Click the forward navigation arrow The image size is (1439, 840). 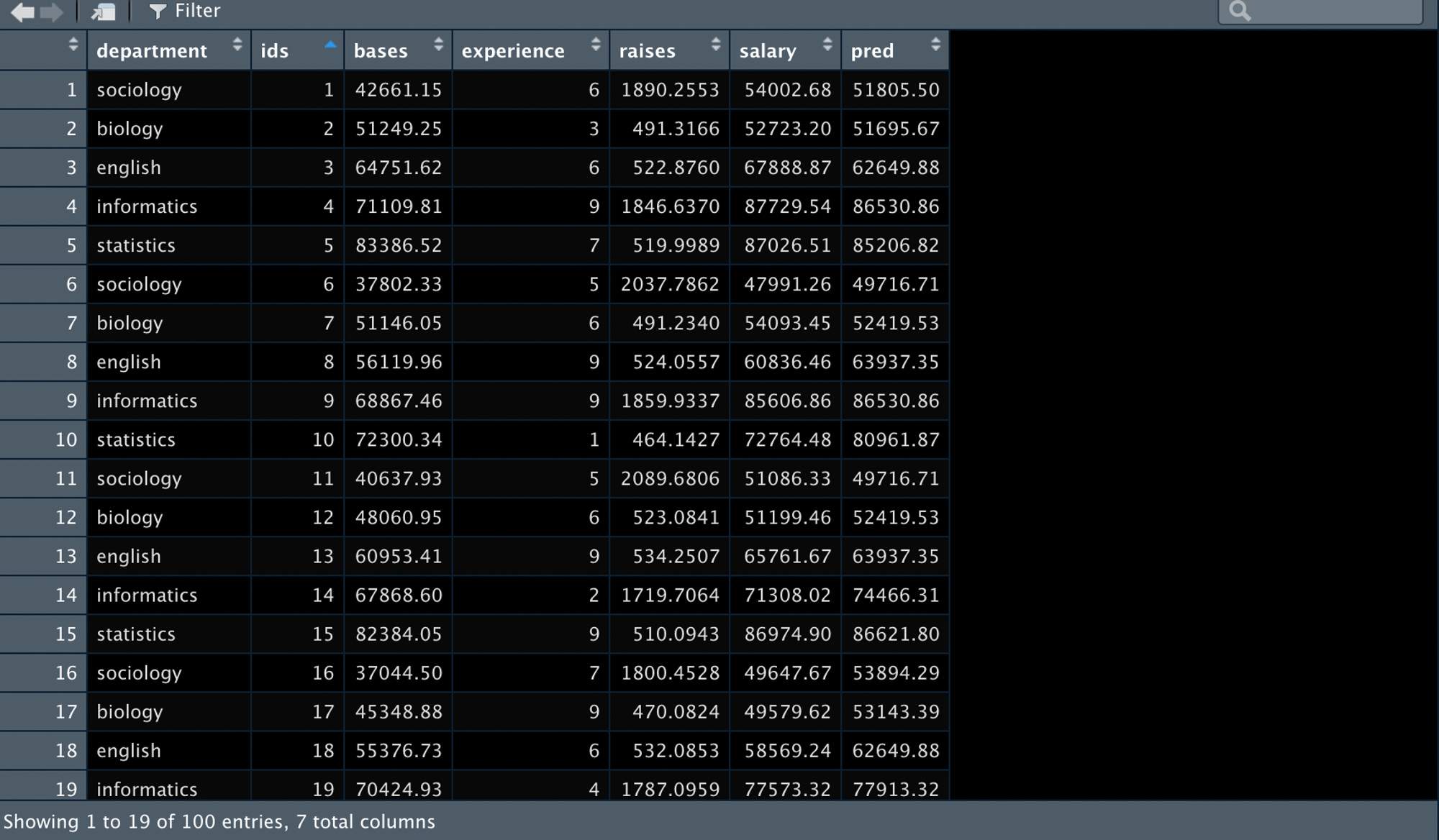52,12
